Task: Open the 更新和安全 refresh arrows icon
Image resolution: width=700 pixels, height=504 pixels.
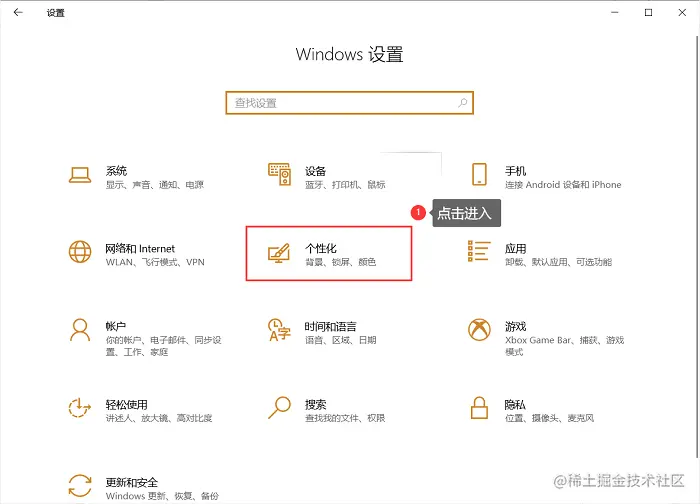Action: coord(80,486)
